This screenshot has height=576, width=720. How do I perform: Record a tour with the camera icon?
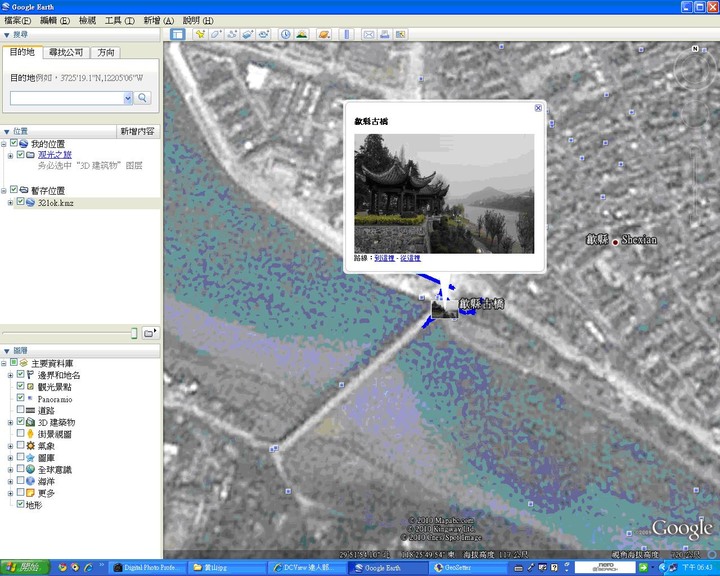[264, 34]
